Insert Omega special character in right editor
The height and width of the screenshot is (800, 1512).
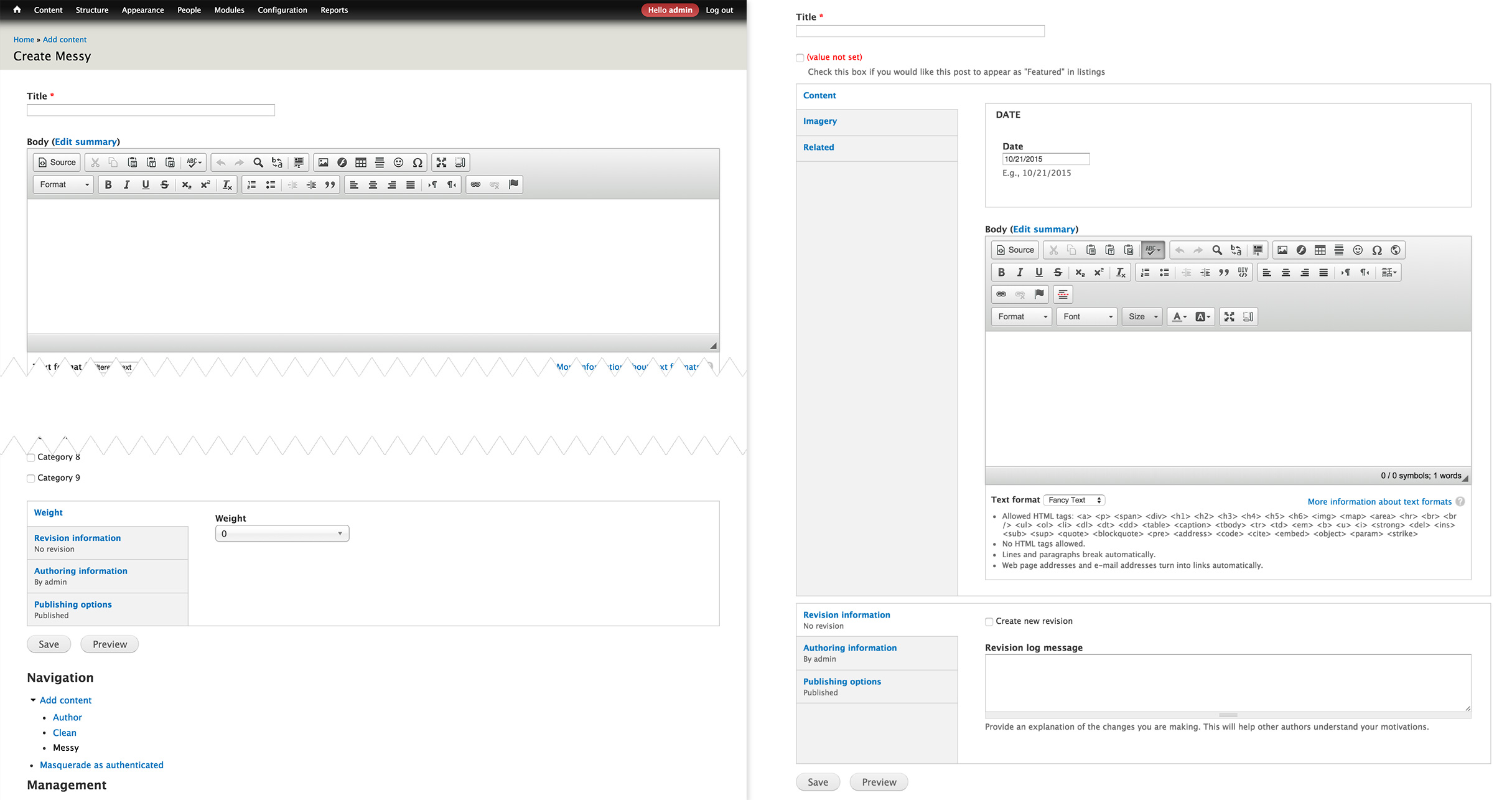(x=1377, y=250)
